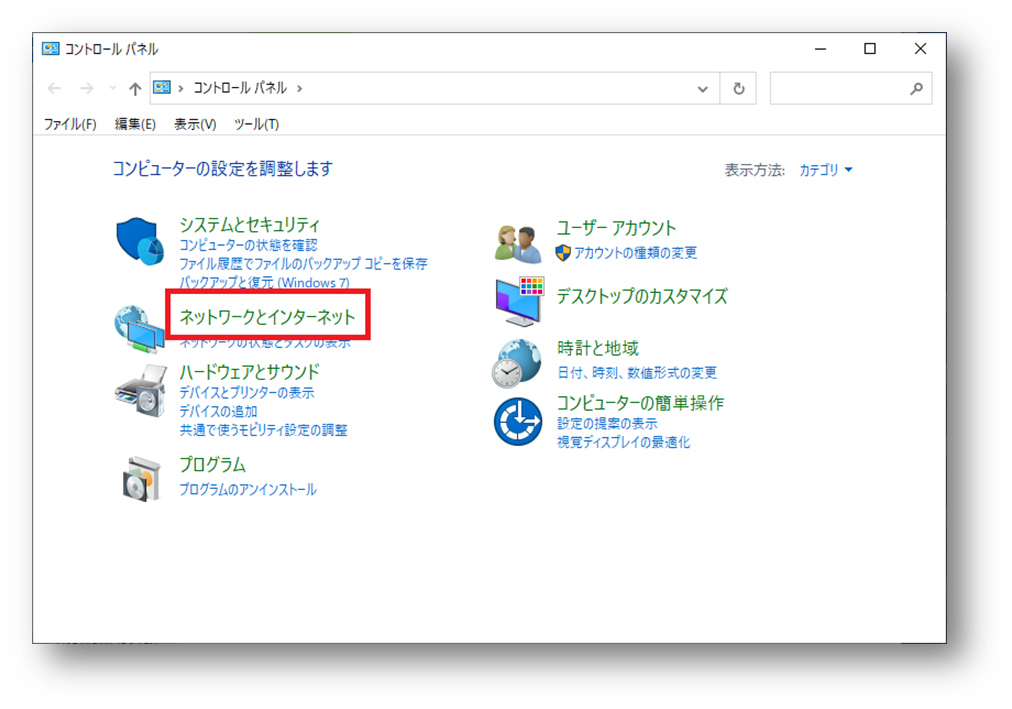
Task: Open the カテゴリ view-by dropdown
Action: (x=826, y=170)
